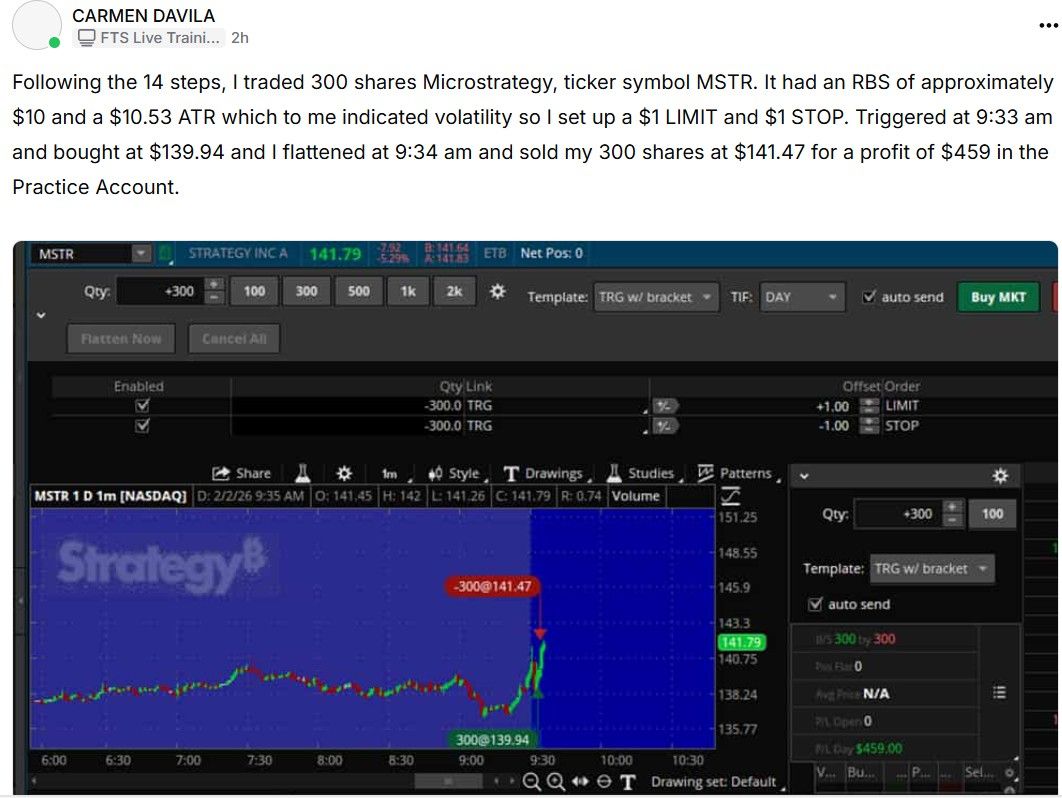Click the circle-minus chart icon
The width and height of the screenshot is (1062, 798).
coord(604,782)
